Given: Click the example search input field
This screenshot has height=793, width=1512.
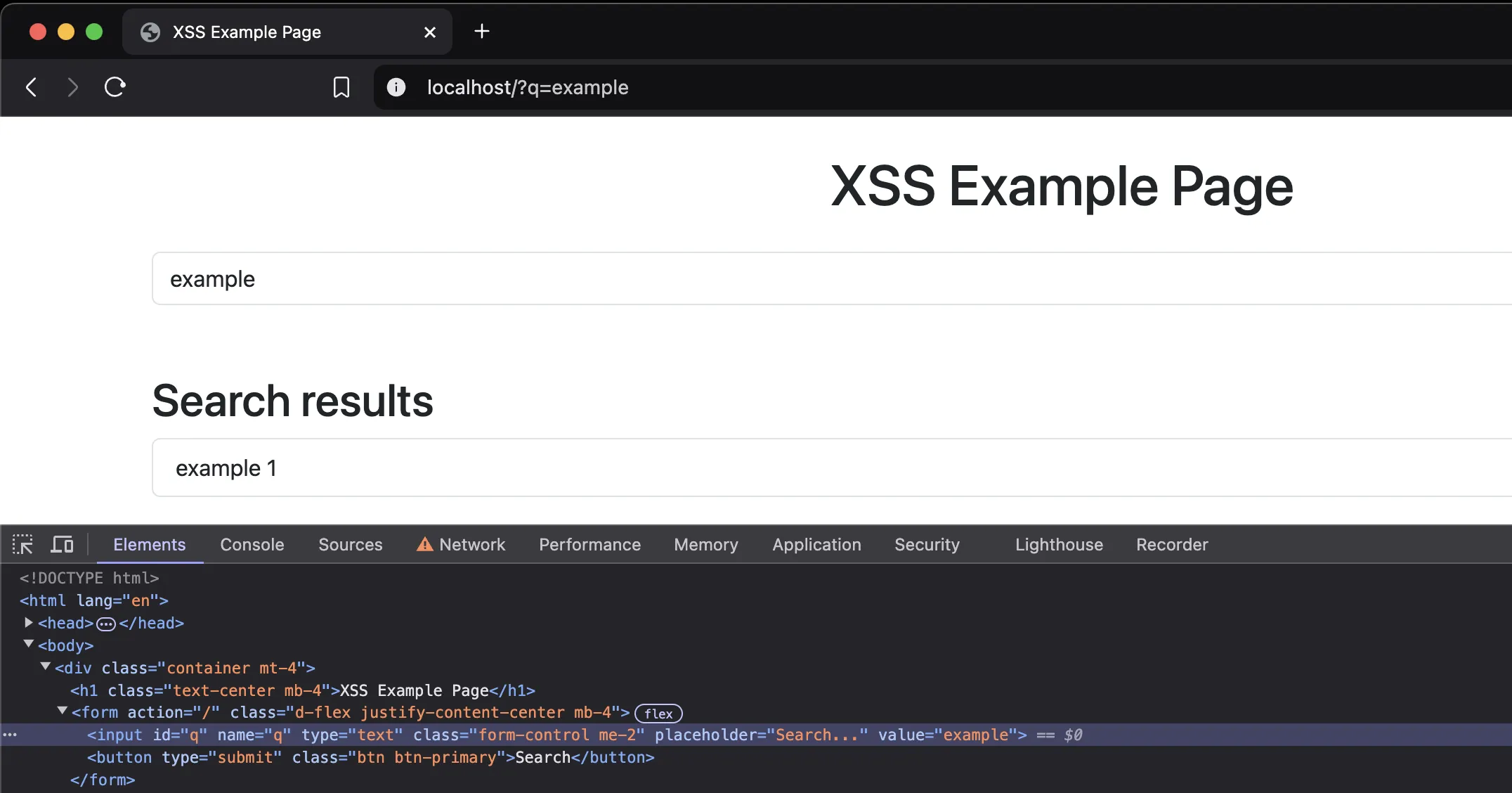Looking at the screenshot, I should click(492, 278).
